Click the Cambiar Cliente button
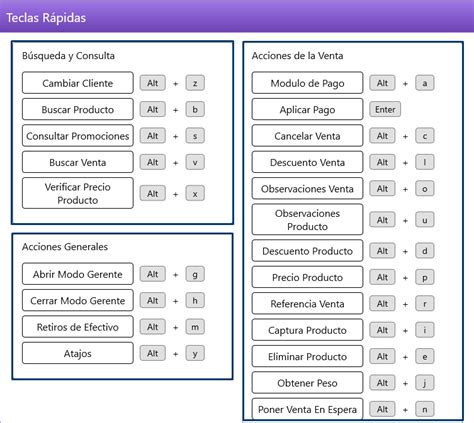The width and height of the screenshot is (474, 423). 78,83
